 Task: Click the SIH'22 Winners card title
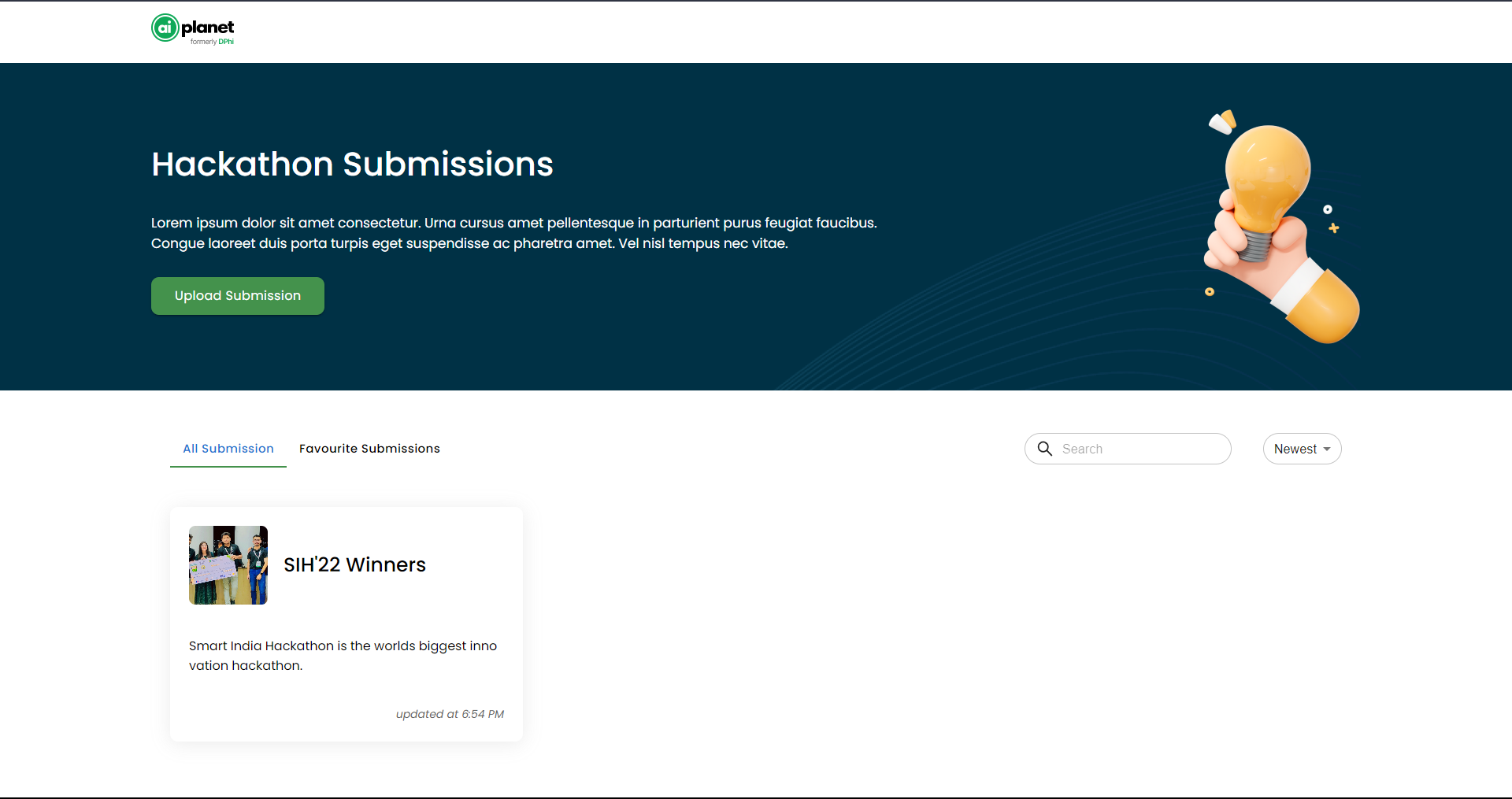(354, 565)
